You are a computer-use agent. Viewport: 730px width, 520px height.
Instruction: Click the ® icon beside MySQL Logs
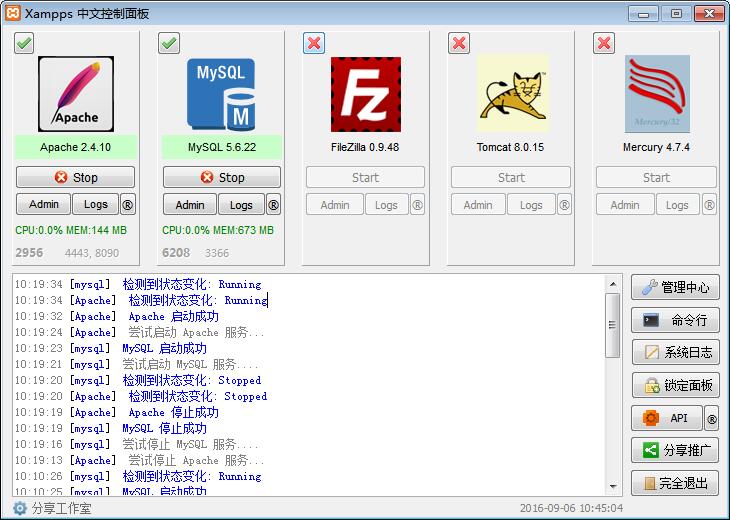[274, 204]
